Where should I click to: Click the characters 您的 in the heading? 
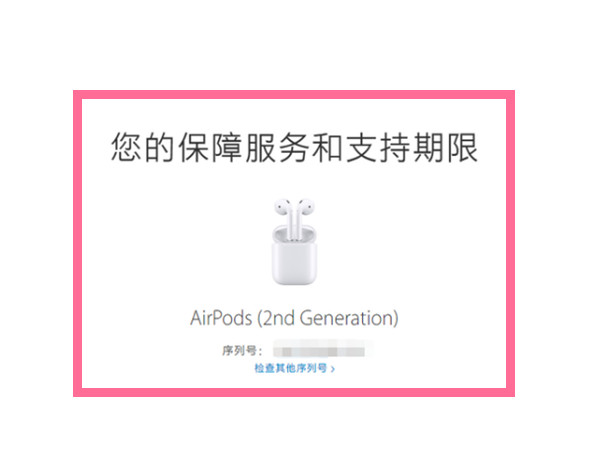pyautogui.click(x=143, y=147)
